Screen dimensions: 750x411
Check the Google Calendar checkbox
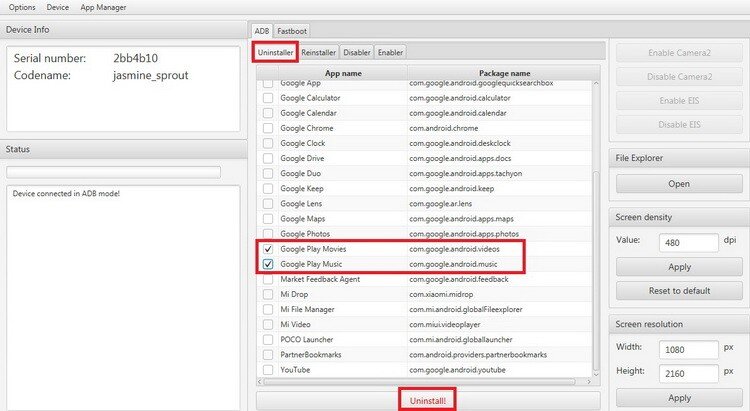(x=268, y=113)
